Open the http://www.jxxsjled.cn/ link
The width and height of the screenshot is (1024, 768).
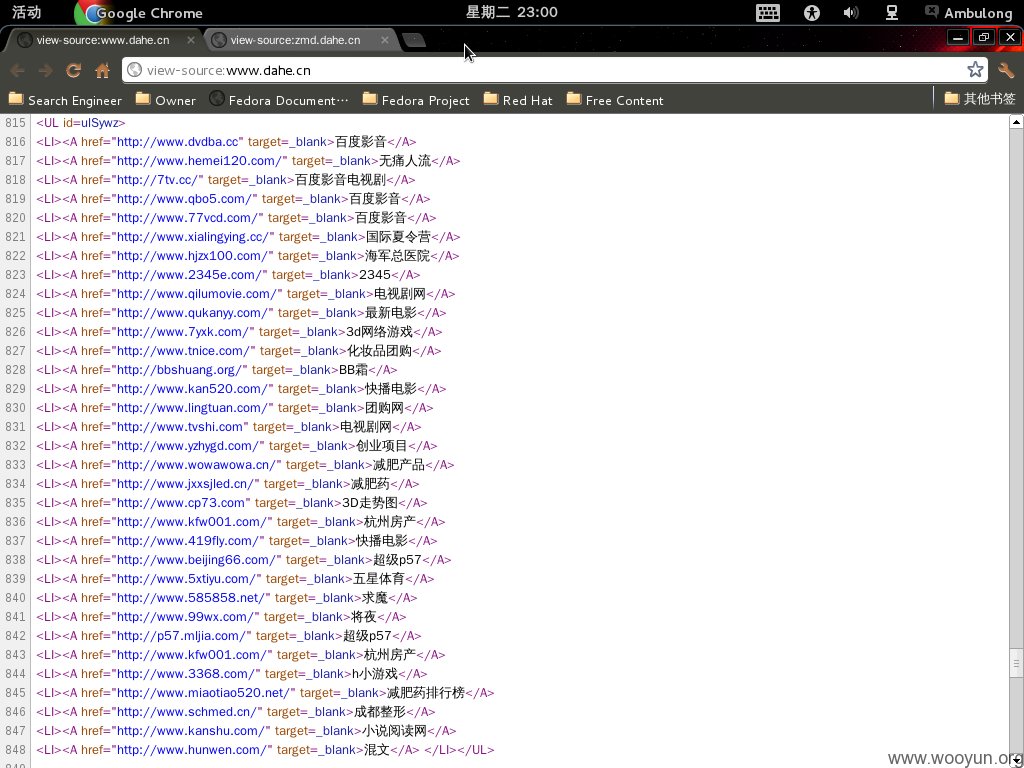[185, 483]
